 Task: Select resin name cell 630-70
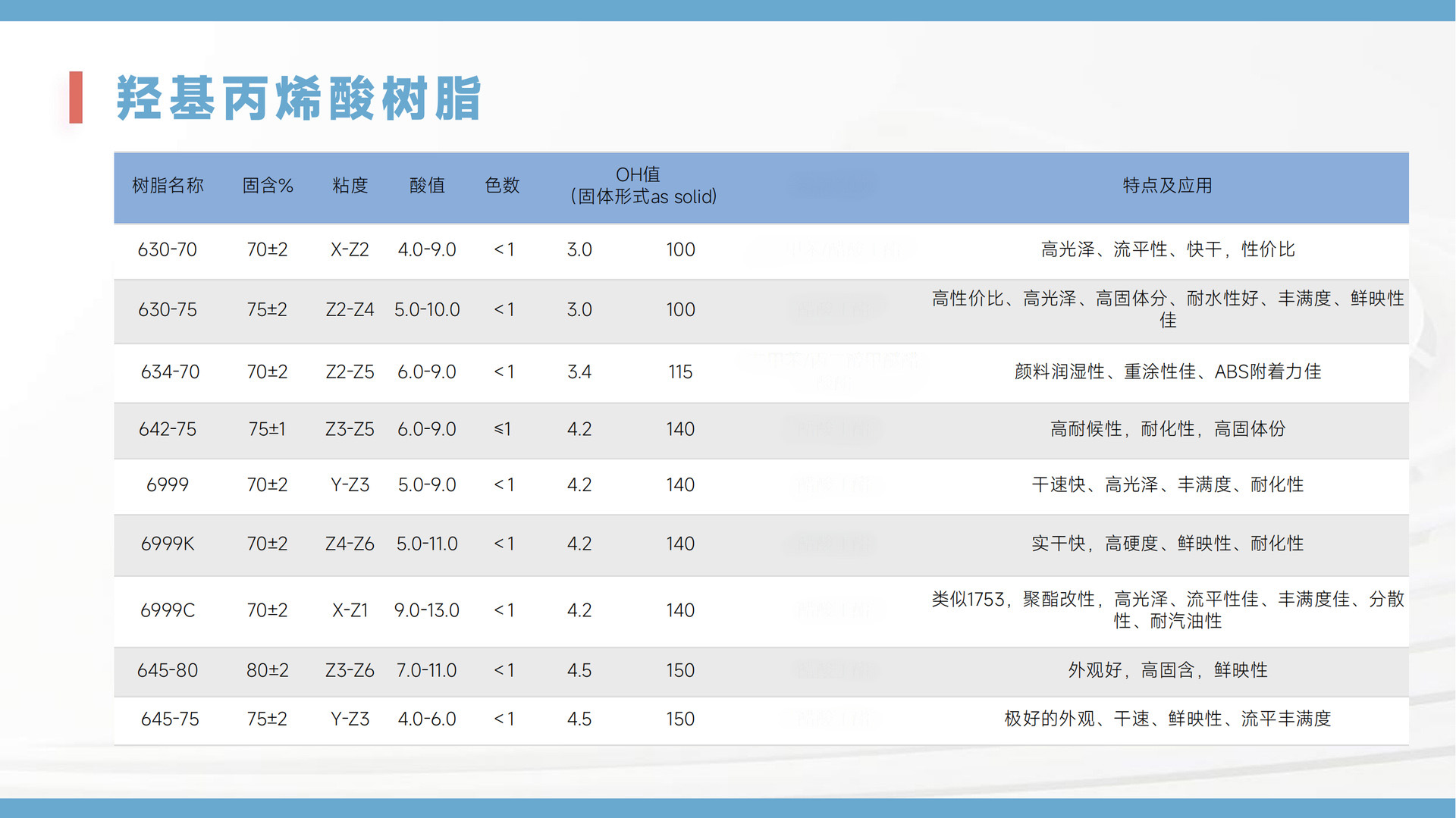[x=167, y=249]
